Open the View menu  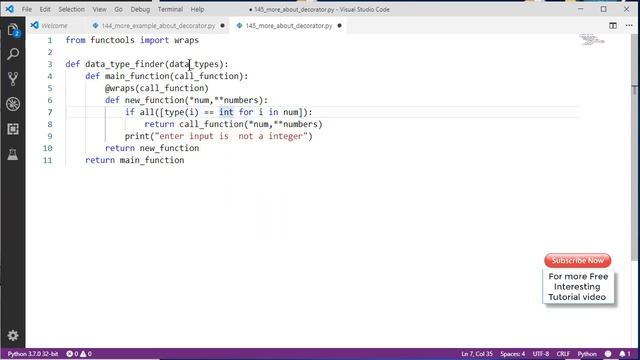pyautogui.click(x=99, y=9)
